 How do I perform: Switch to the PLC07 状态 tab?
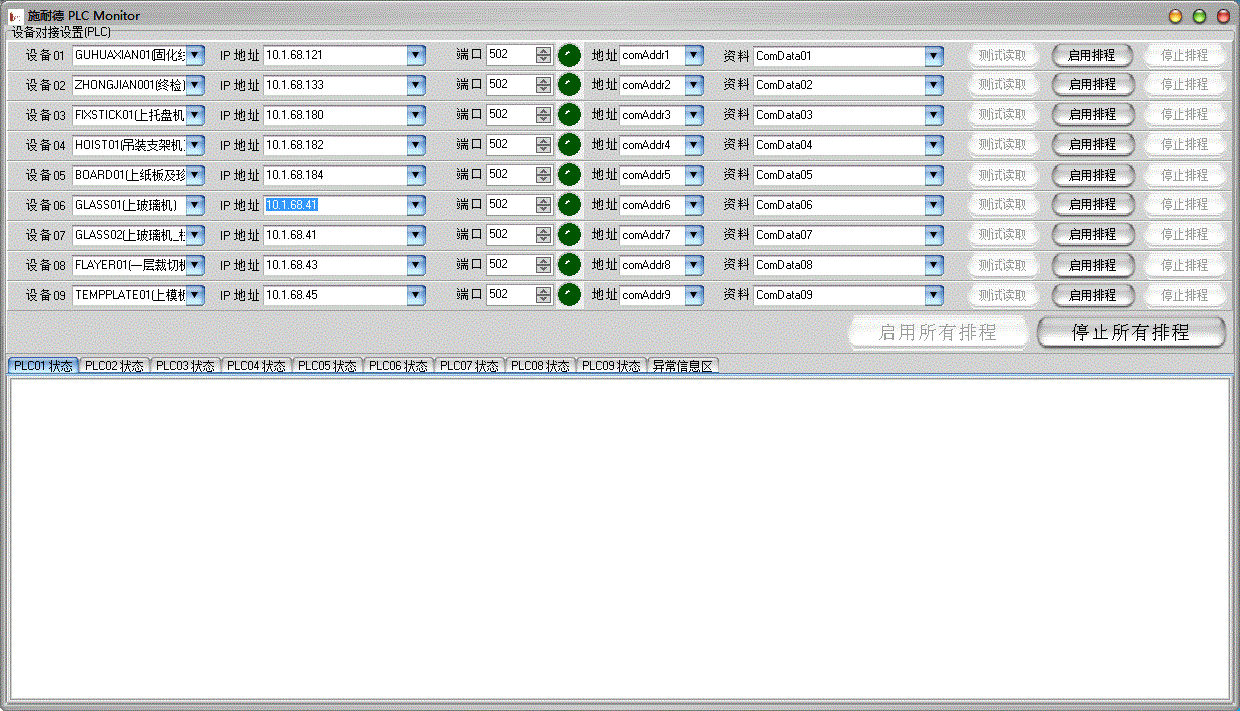click(470, 366)
